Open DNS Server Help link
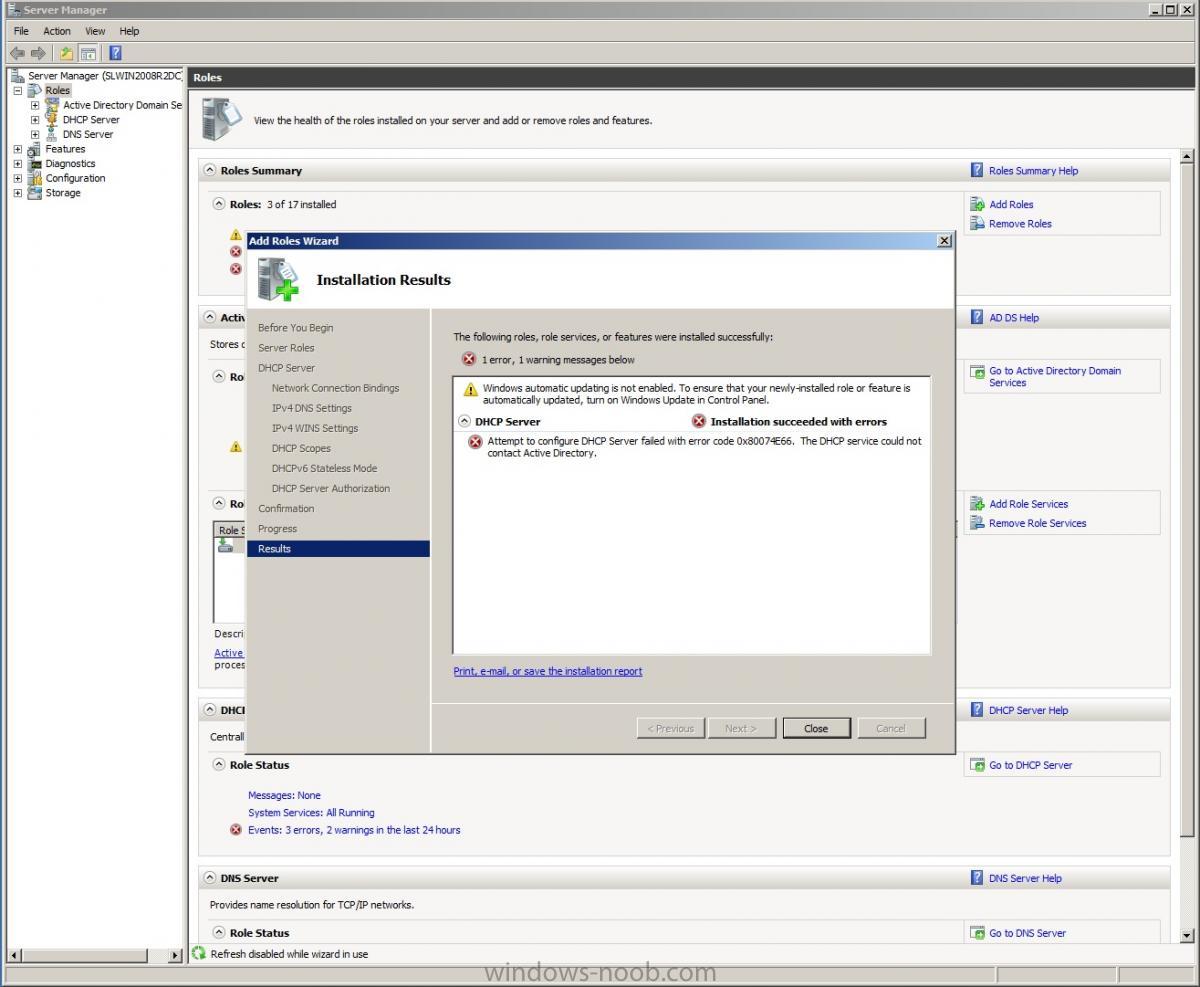This screenshot has height=987, width=1200. click(x=1025, y=878)
